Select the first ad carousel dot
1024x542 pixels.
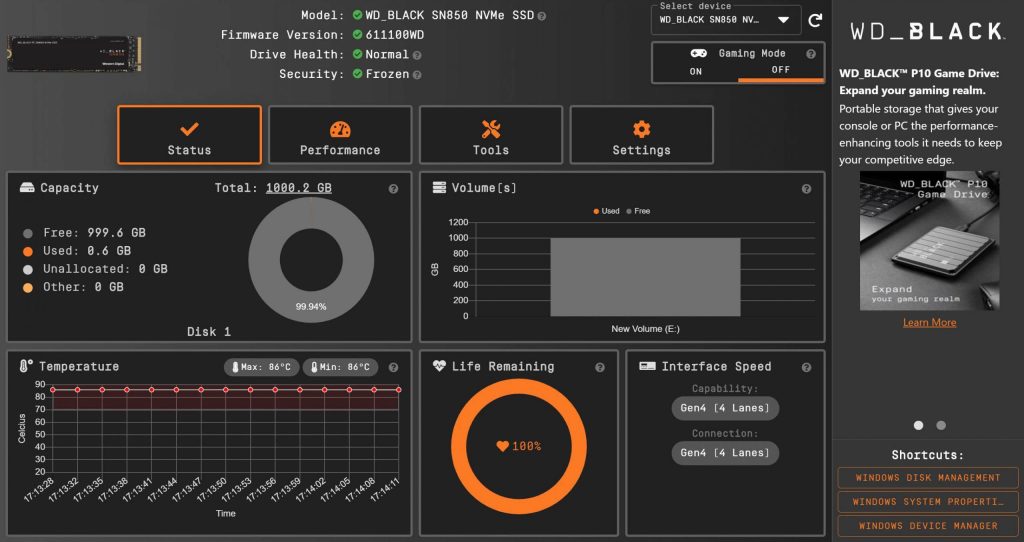918,425
